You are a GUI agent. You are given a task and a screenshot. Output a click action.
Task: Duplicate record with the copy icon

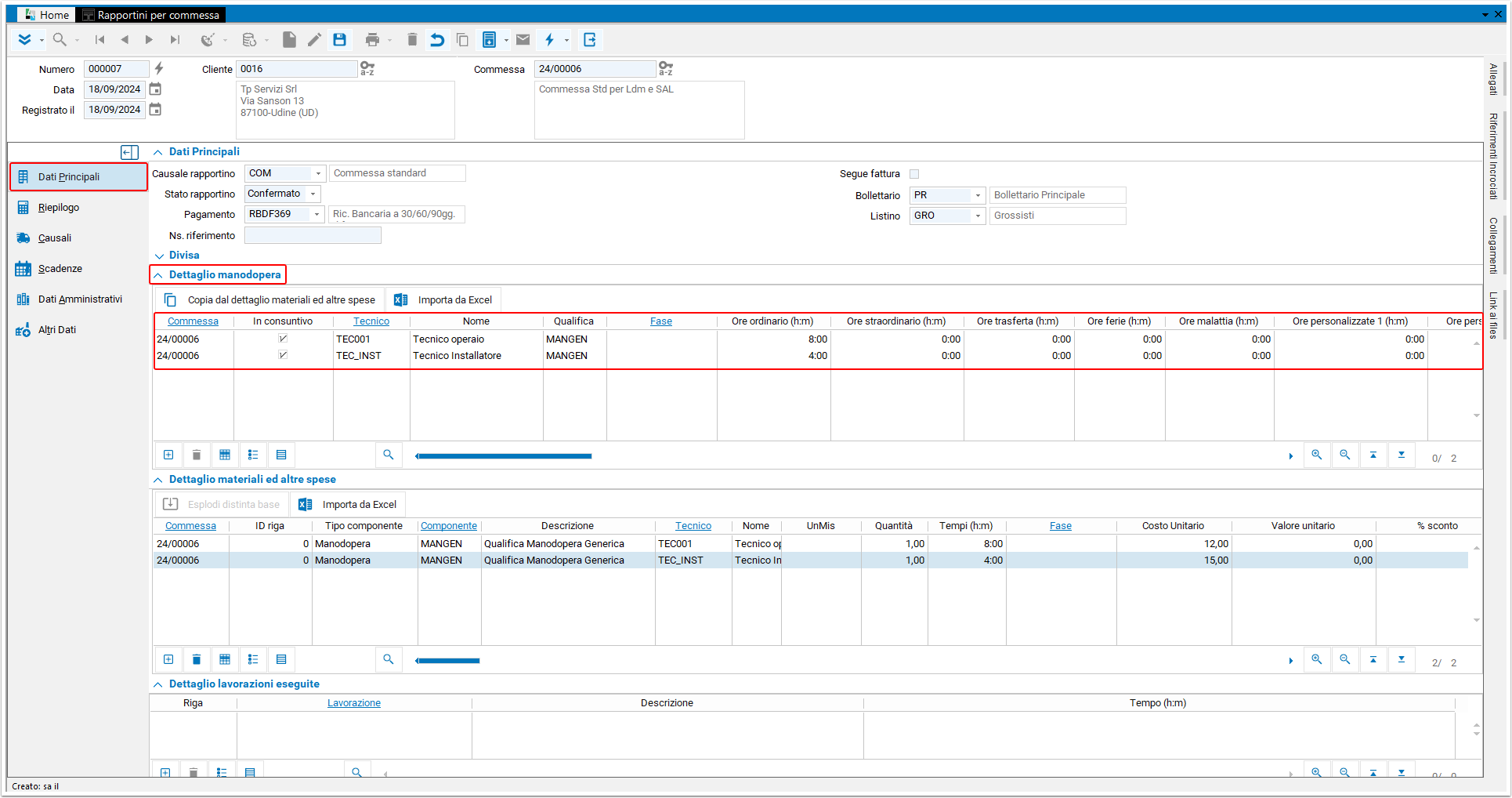click(462, 39)
